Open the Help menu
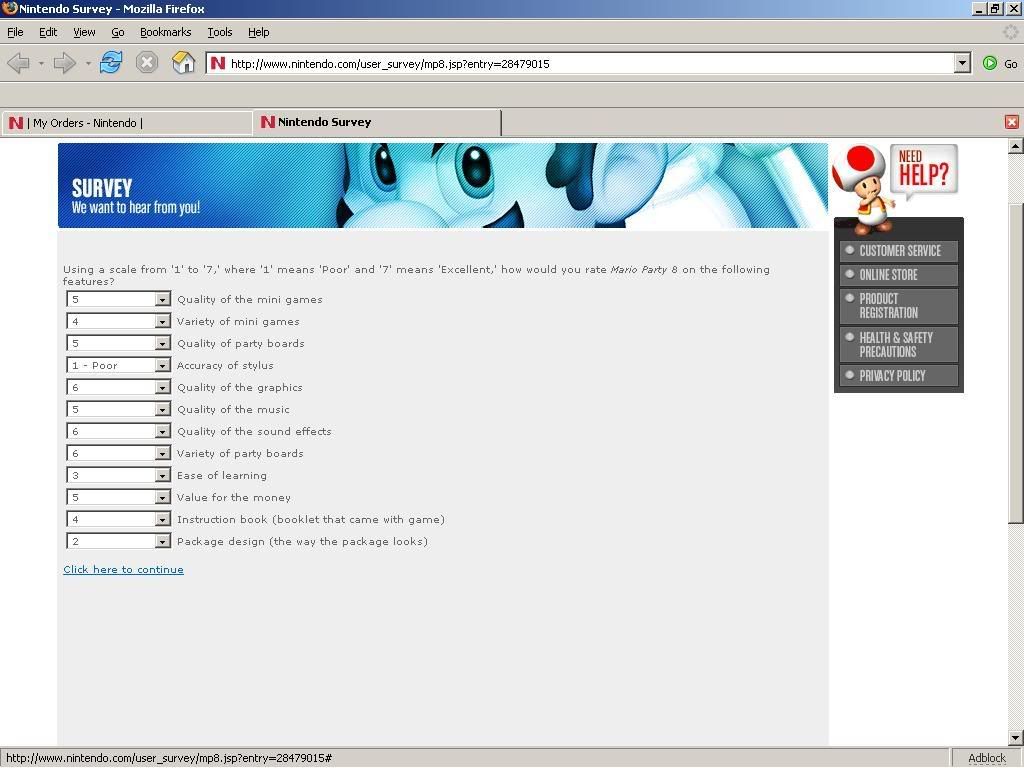Image resolution: width=1024 pixels, height=768 pixels. point(259,32)
